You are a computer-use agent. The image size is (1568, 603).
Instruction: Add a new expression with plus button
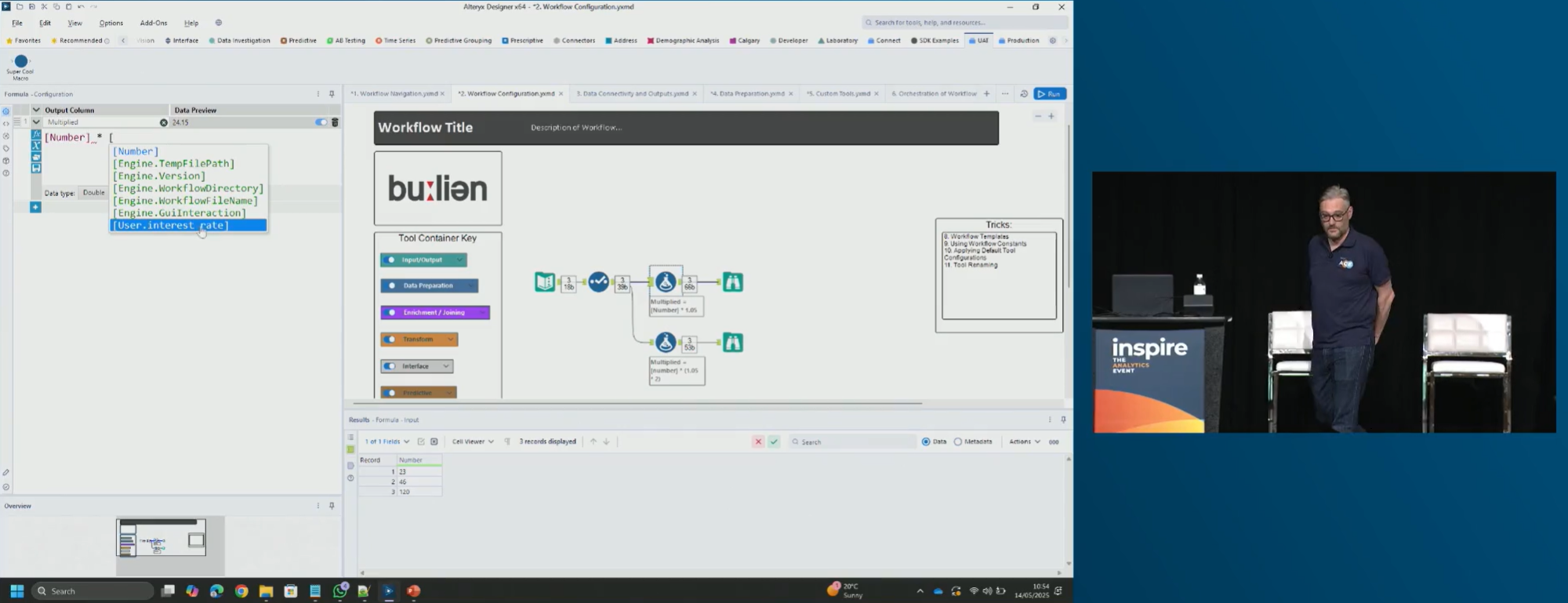35,207
